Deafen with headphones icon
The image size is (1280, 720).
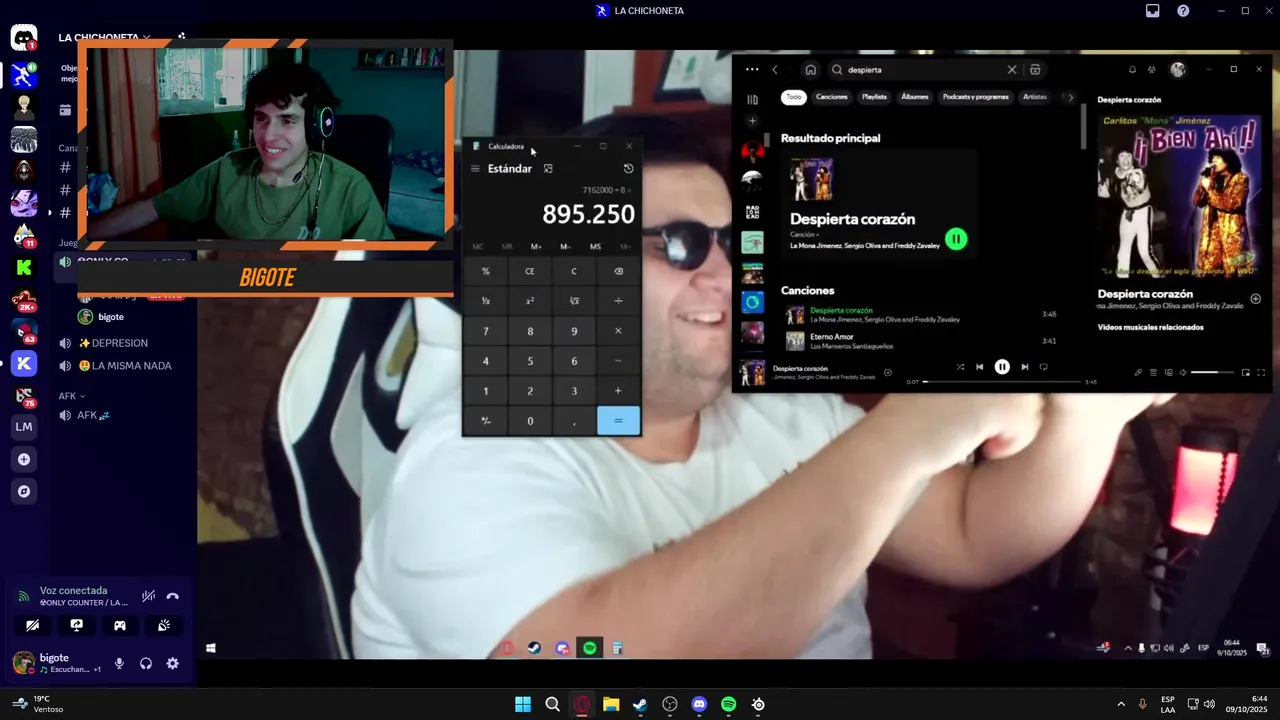(x=146, y=663)
